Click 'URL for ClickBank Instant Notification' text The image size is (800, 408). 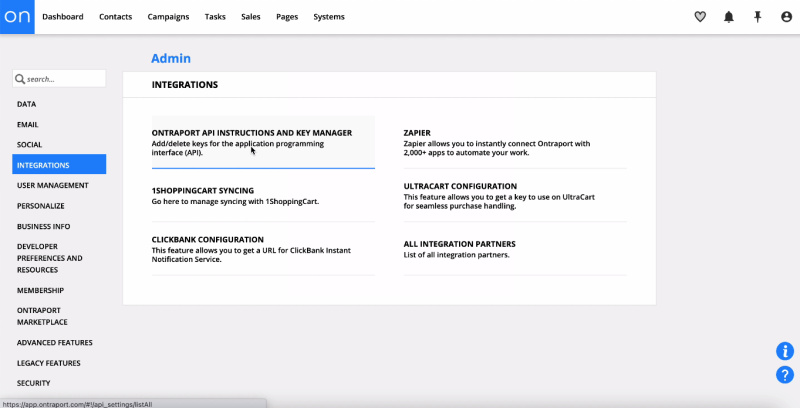(251, 254)
